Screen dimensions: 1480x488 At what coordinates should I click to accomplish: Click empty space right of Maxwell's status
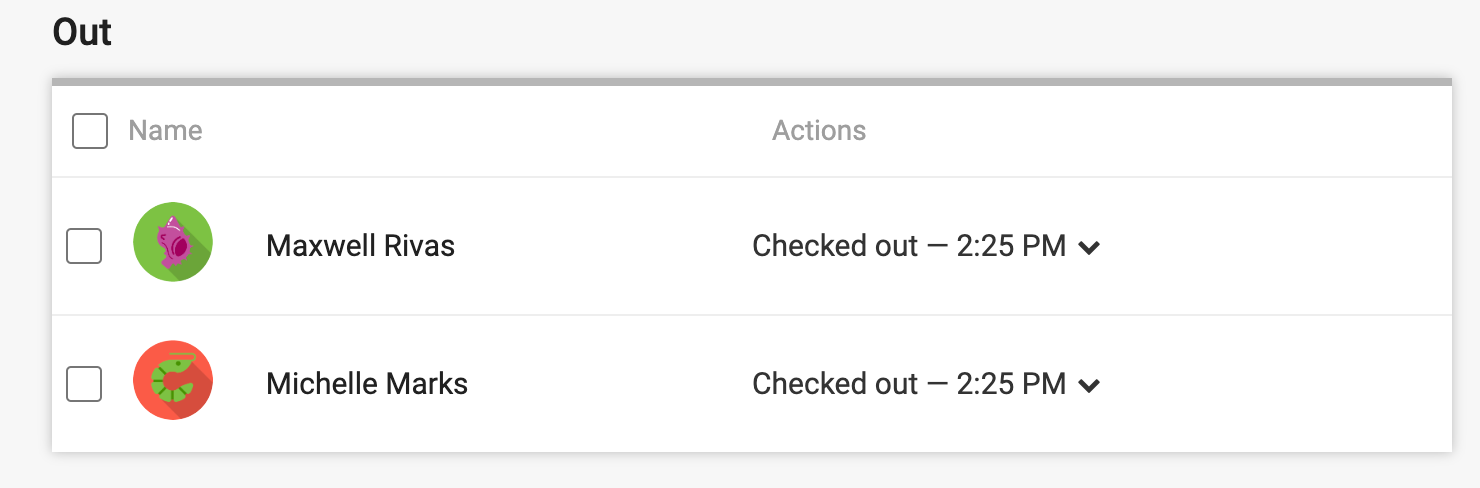[x=1276, y=246]
